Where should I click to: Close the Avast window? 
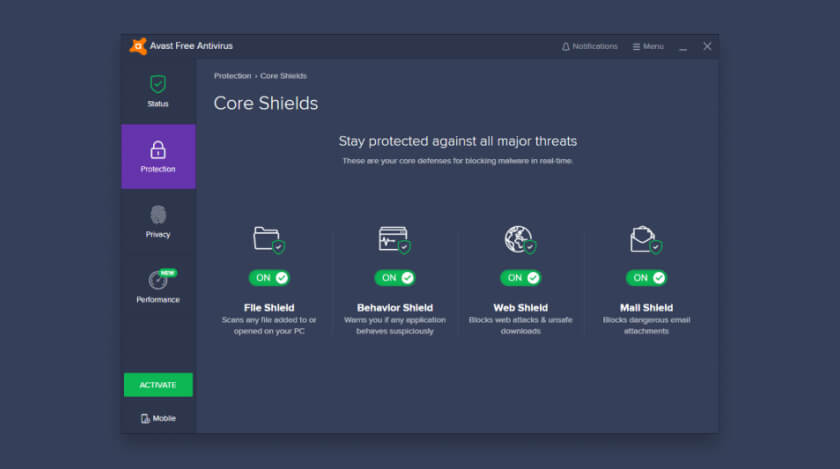tap(707, 47)
